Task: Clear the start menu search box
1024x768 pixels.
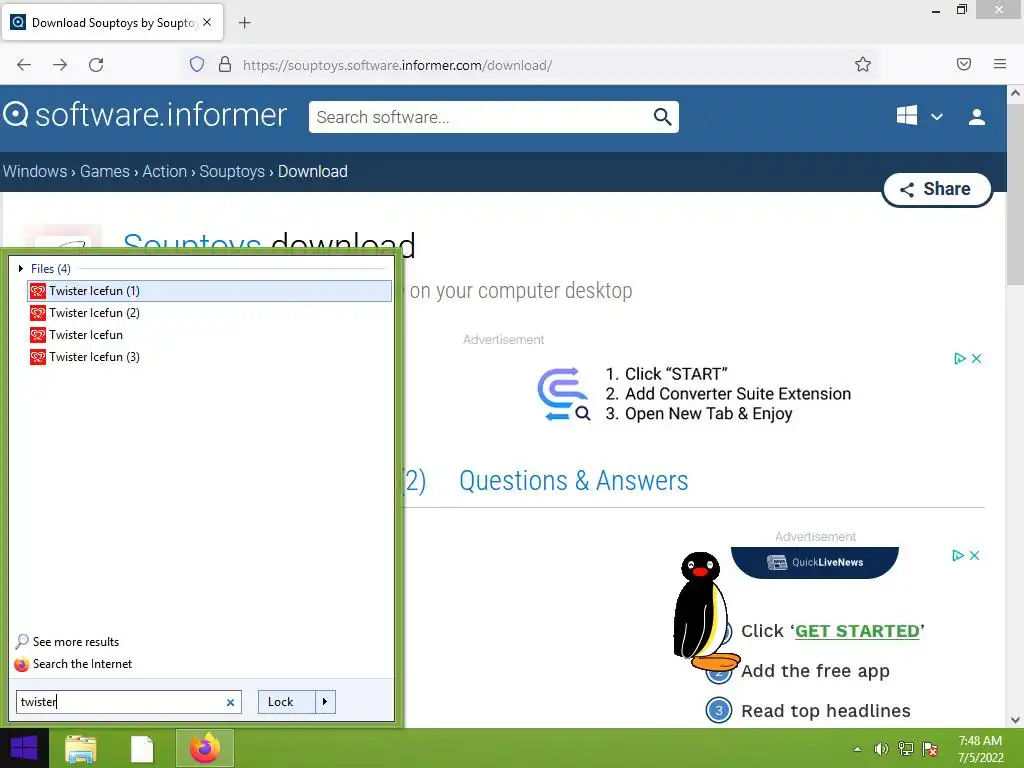Action: tap(230, 702)
